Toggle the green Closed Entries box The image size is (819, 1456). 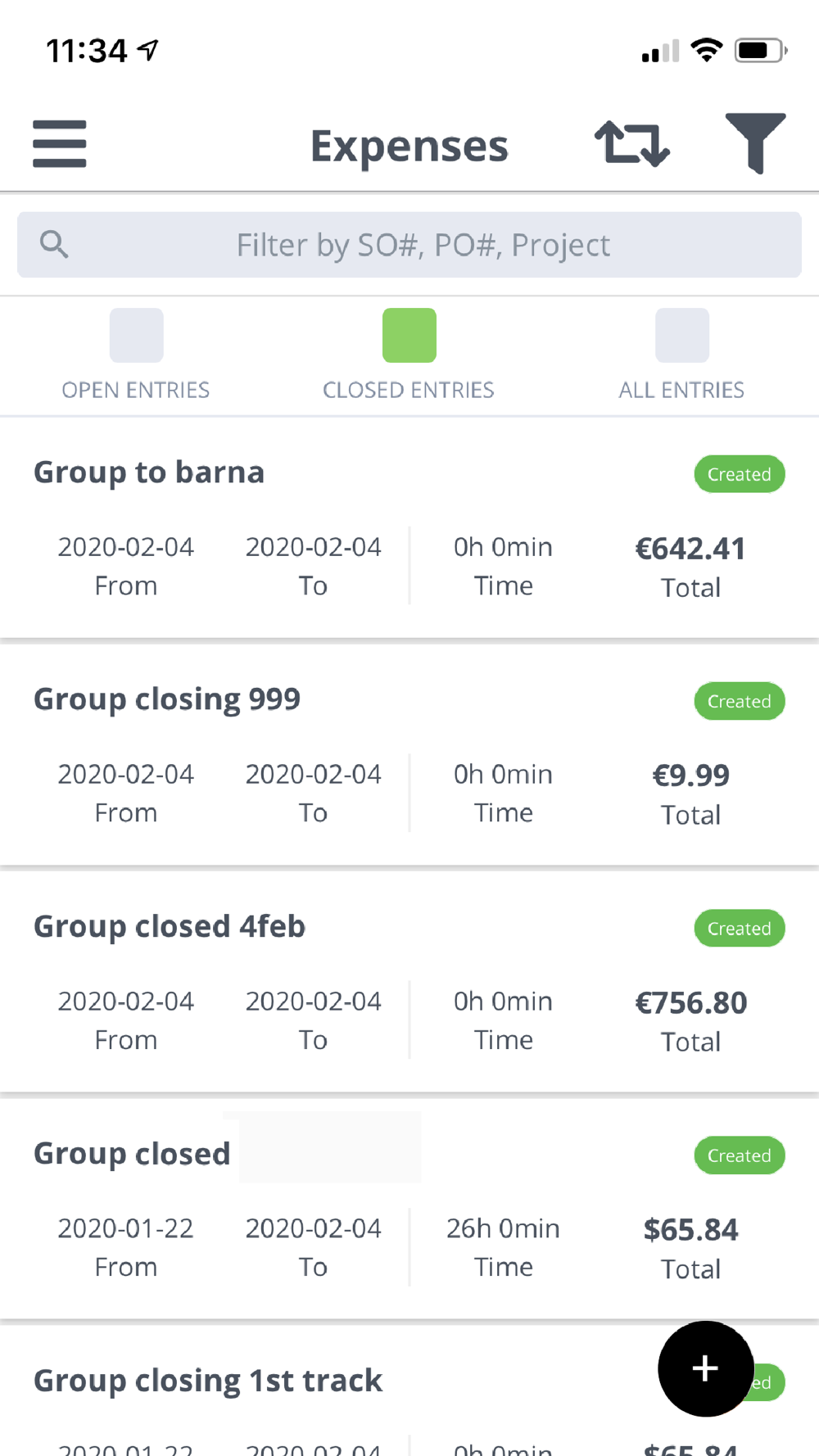point(409,335)
